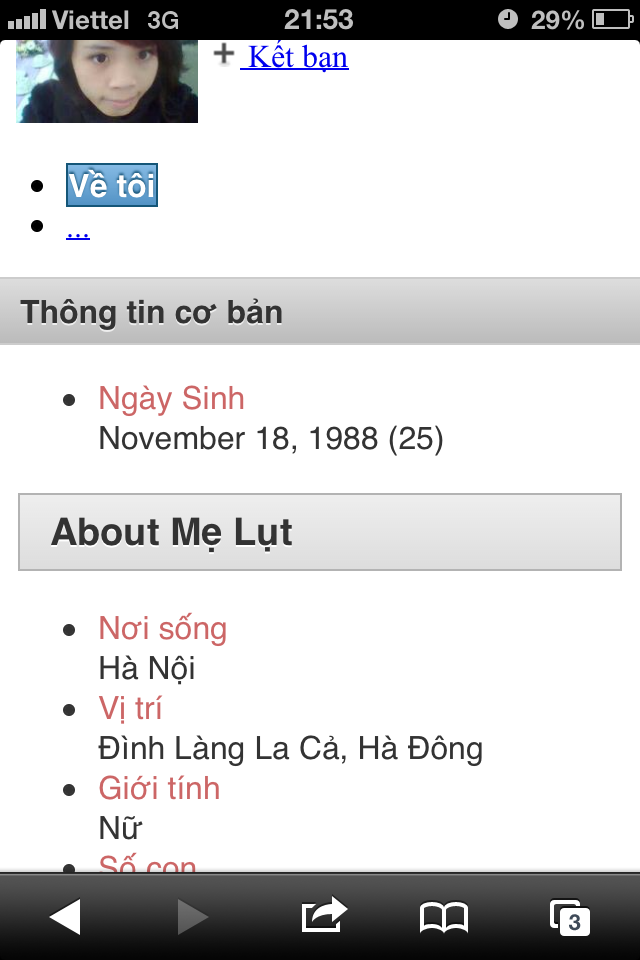Tap the 21:53 time in status bar

coord(318,19)
